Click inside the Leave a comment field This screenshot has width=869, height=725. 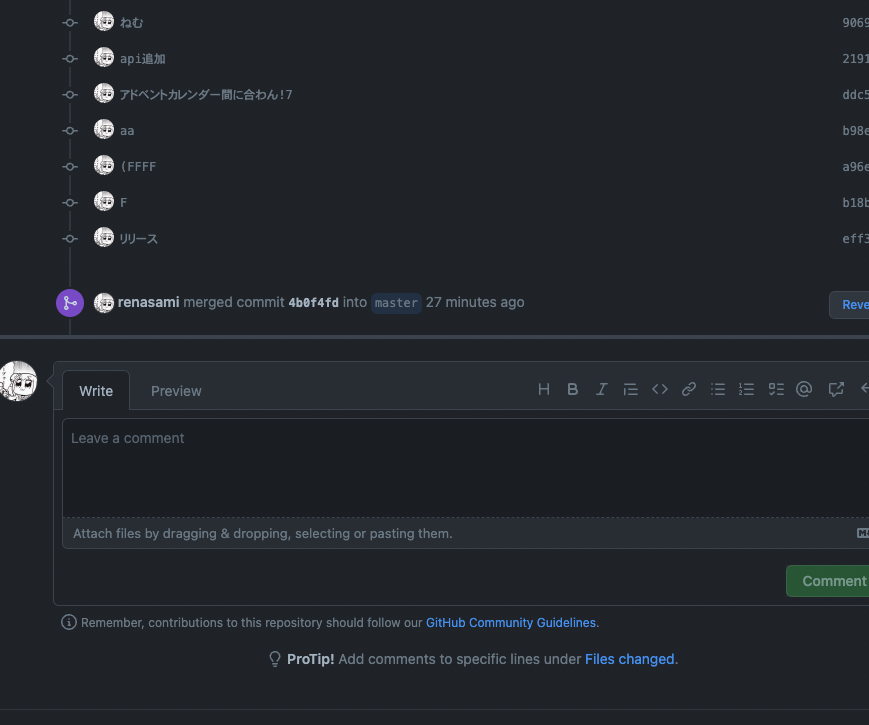pos(400,467)
